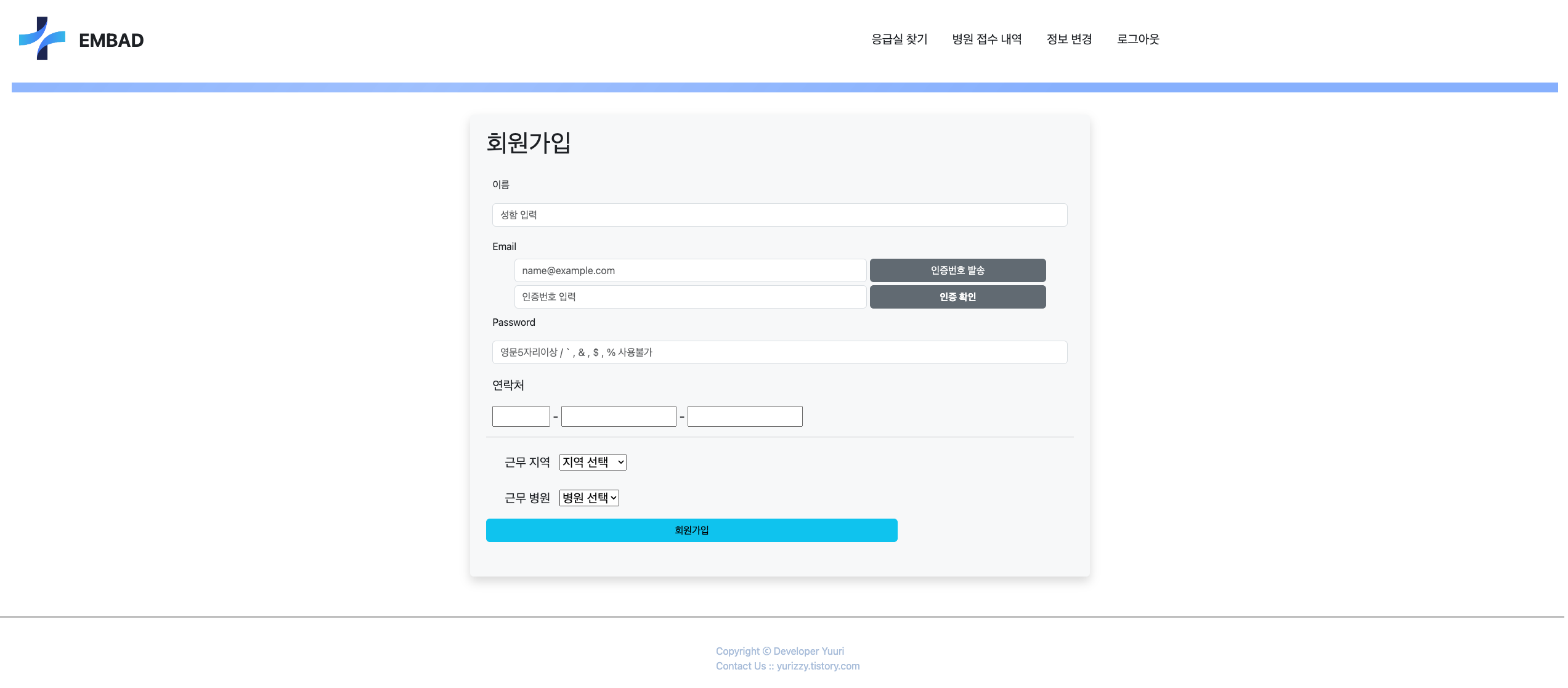Click middle phone number box
This screenshot has width=1568, height=688.
point(619,416)
